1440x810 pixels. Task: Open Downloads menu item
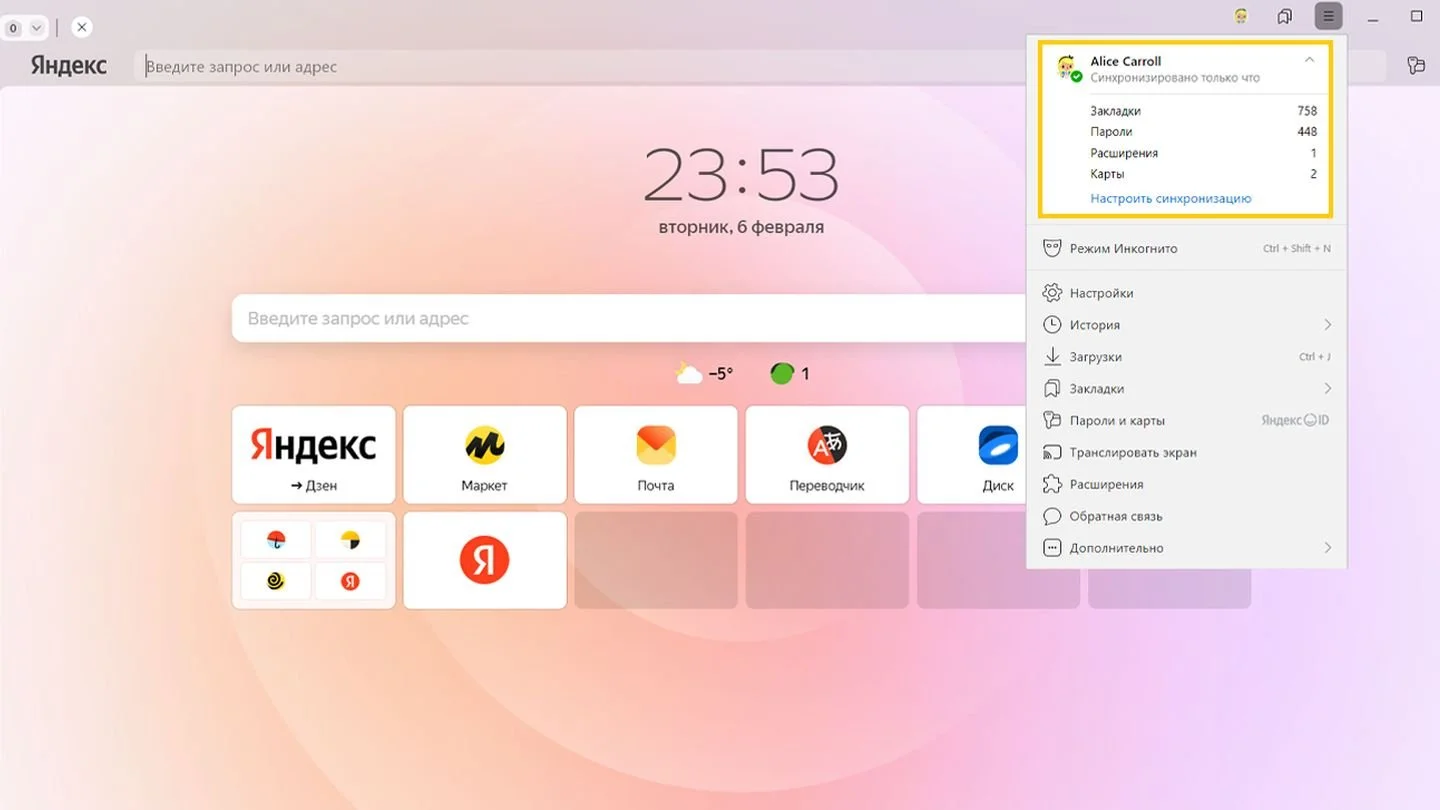pos(1187,357)
